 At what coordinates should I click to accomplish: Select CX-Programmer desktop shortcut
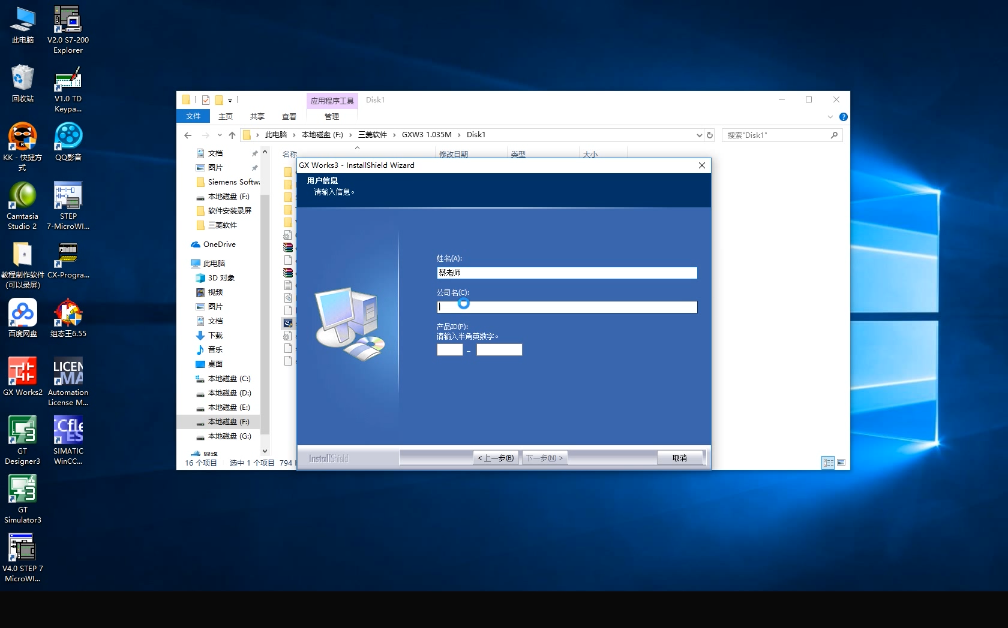(x=68, y=260)
